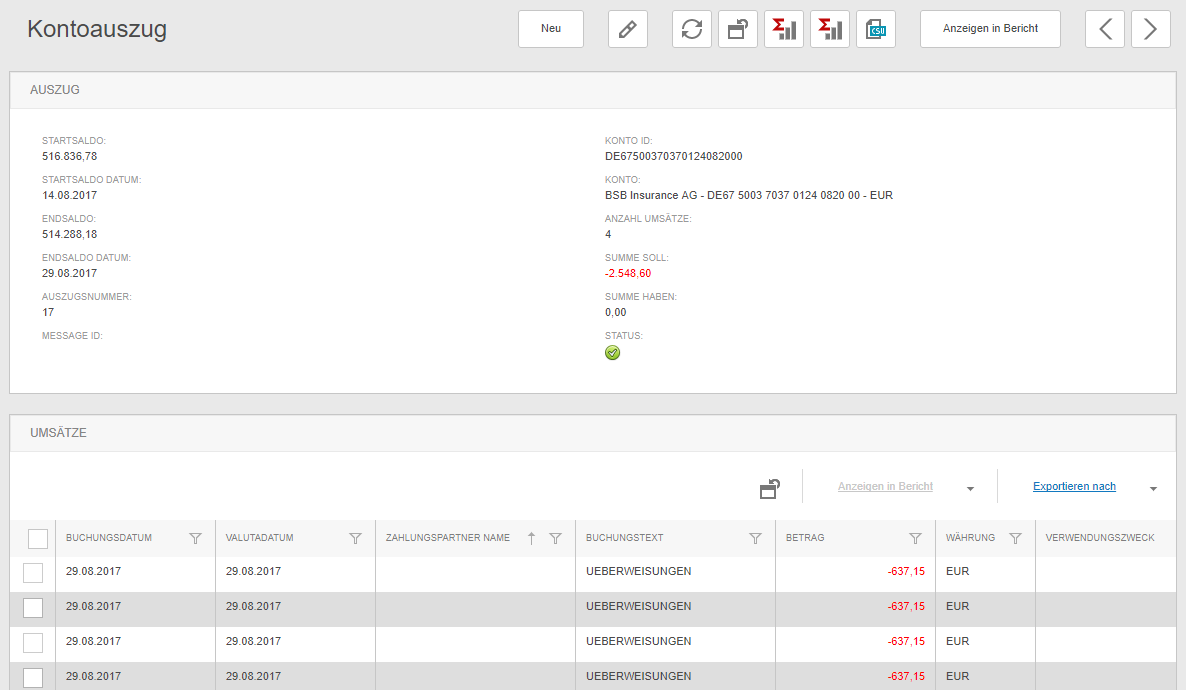Click the filter icon in Währung column
Screen dimensions: 1186x690
tap(1015, 538)
